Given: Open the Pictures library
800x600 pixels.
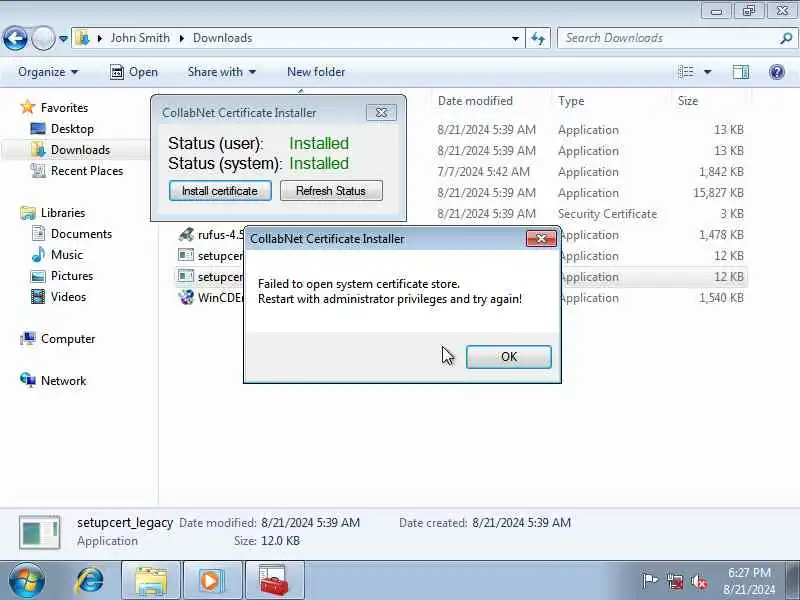Looking at the screenshot, I should click(72, 276).
